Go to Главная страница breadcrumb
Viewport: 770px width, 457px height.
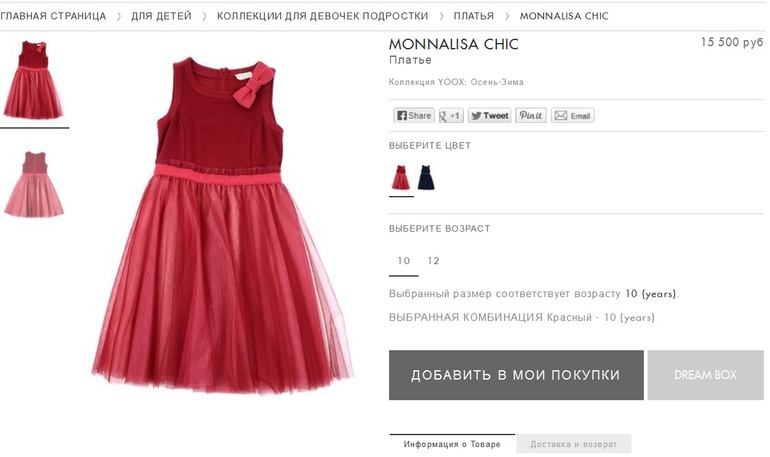(53, 16)
